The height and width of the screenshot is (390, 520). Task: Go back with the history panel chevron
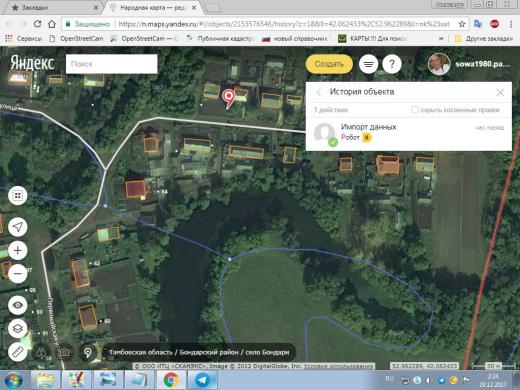pyautogui.click(x=319, y=92)
